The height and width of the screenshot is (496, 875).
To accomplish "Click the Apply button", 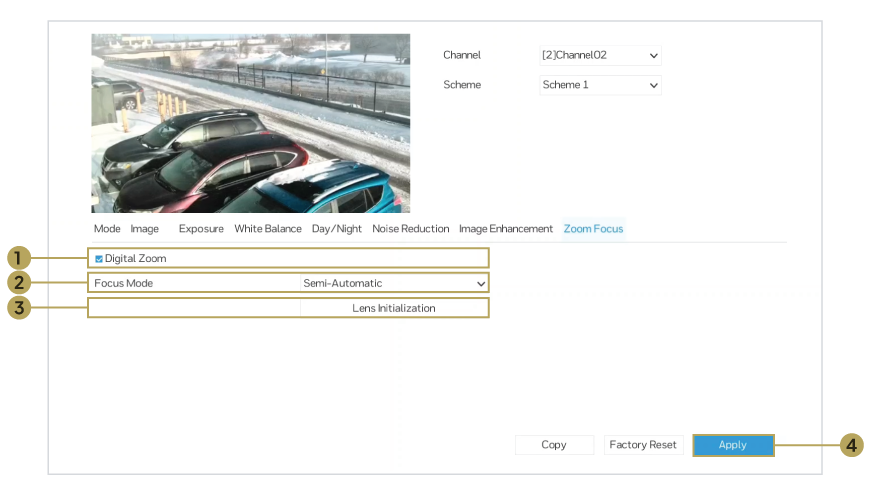I will pyautogui.click(x=733, y=445).
